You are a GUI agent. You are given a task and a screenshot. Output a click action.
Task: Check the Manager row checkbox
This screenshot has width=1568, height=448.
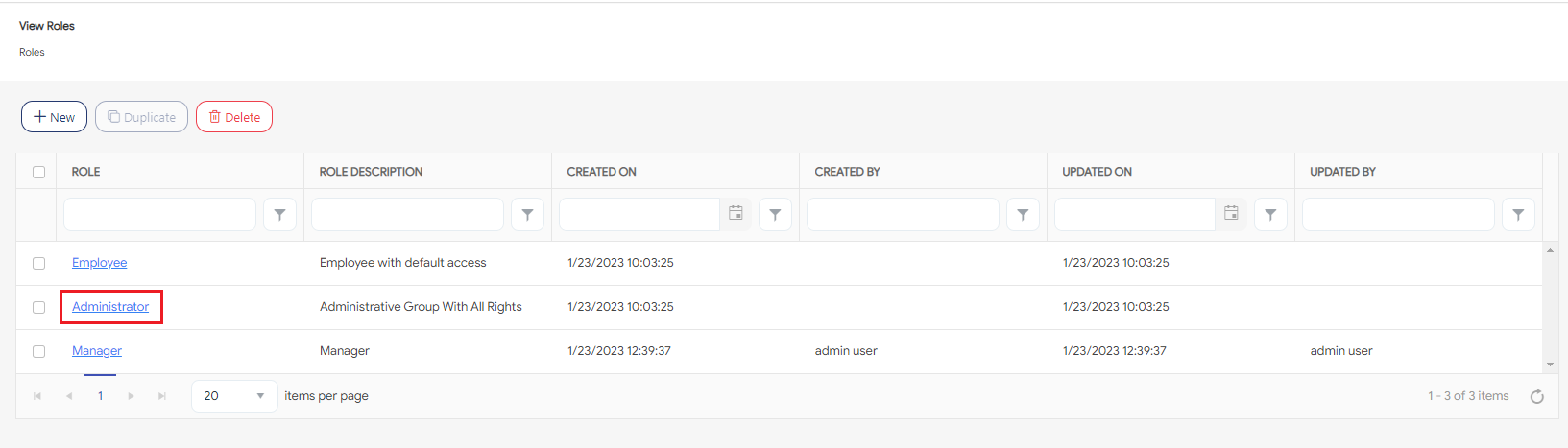[x=39, y=351]
